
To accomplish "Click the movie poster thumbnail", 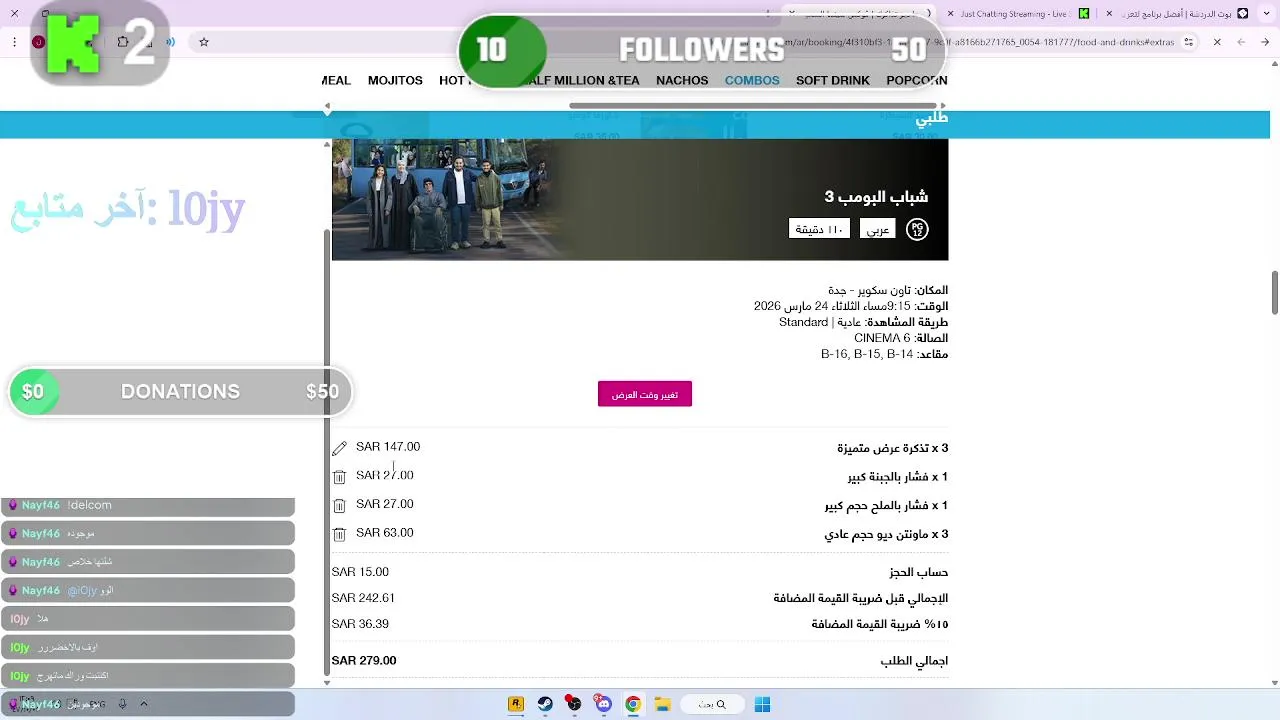I will [x=447, y=199].
